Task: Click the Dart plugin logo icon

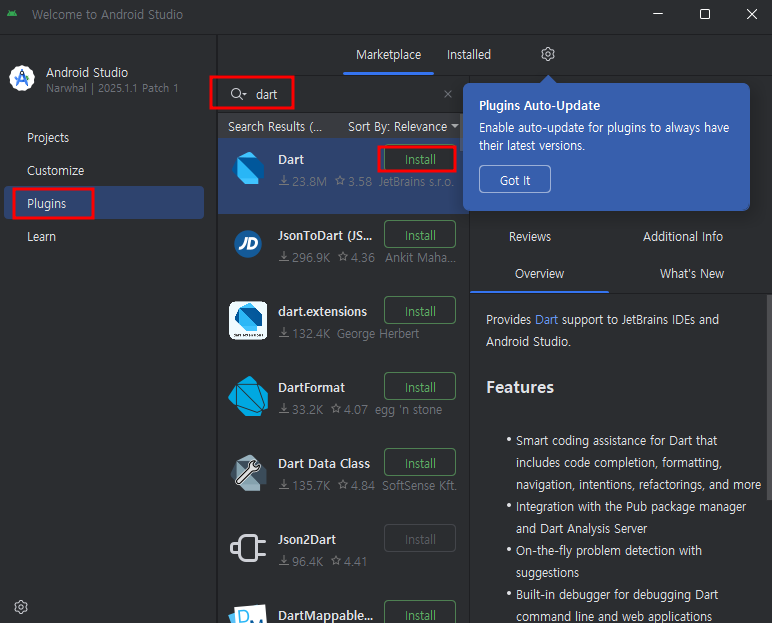Action: (x=248, y=168)
